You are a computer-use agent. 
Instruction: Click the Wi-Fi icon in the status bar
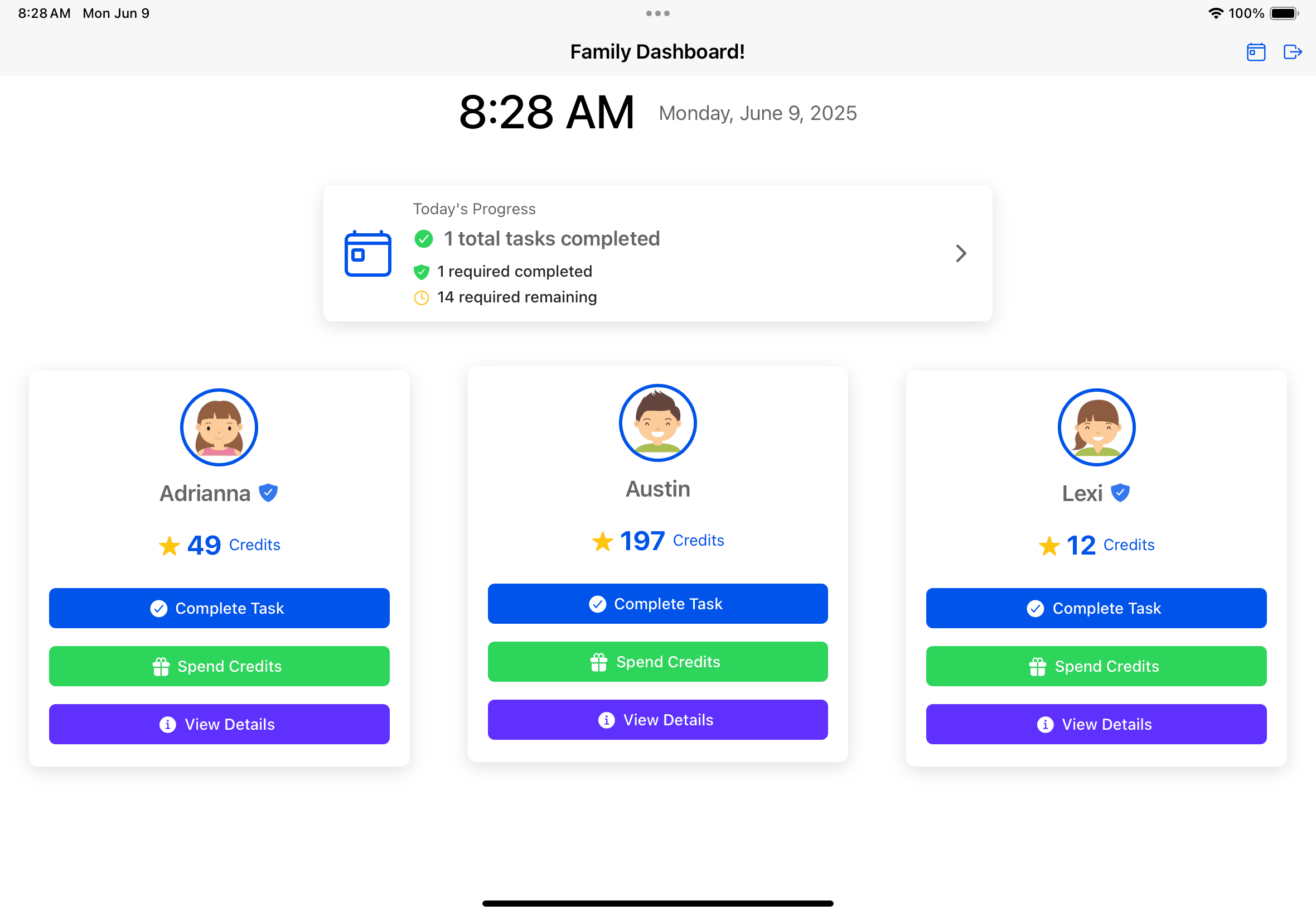pyautogui.click(x=1216, y=13)
